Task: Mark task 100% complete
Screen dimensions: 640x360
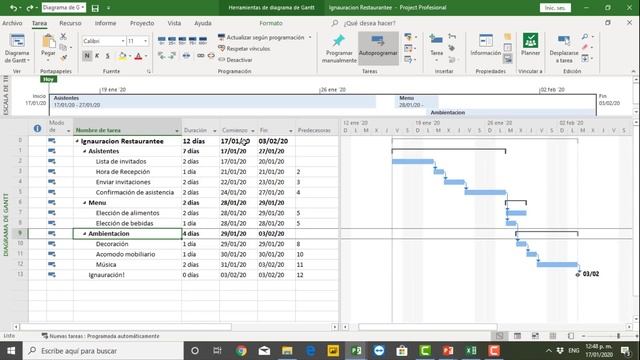Action: click(202, 40)
